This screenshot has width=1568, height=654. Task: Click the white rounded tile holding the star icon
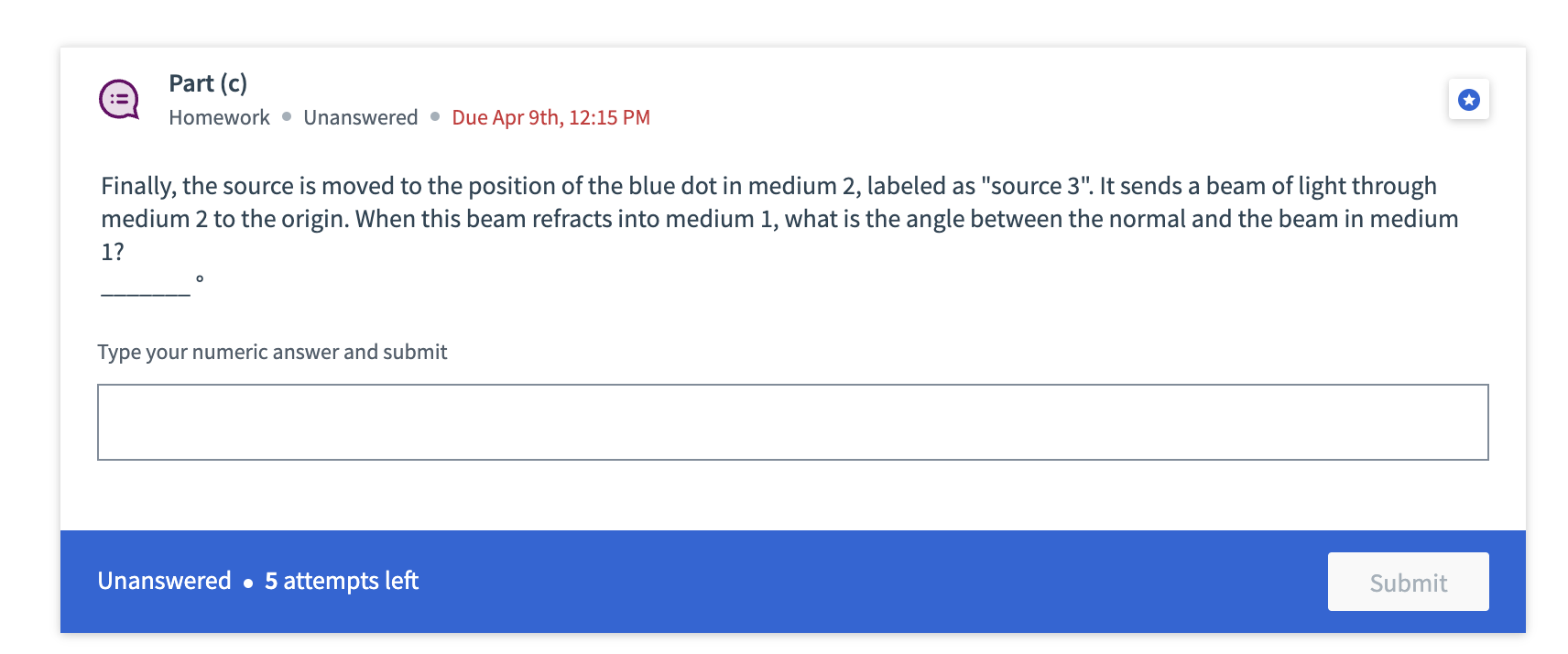point(1469,99)
